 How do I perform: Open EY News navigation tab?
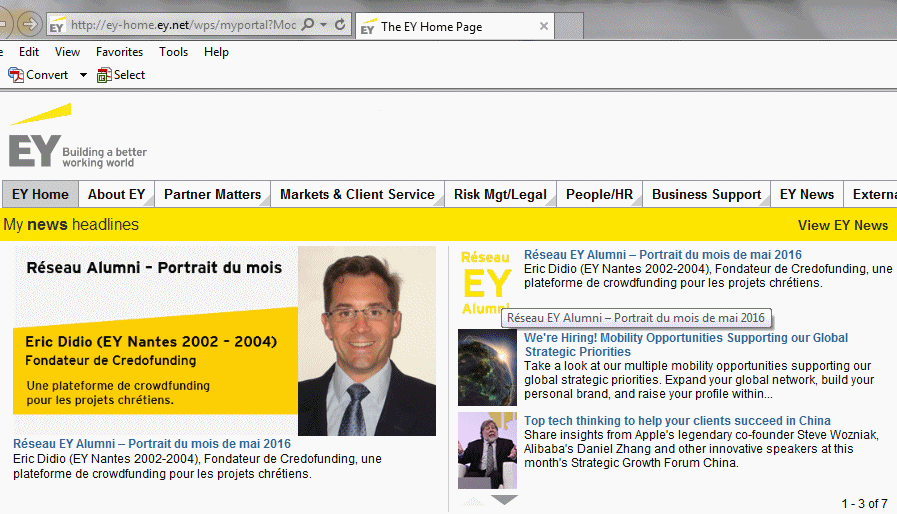pos(807,195)
